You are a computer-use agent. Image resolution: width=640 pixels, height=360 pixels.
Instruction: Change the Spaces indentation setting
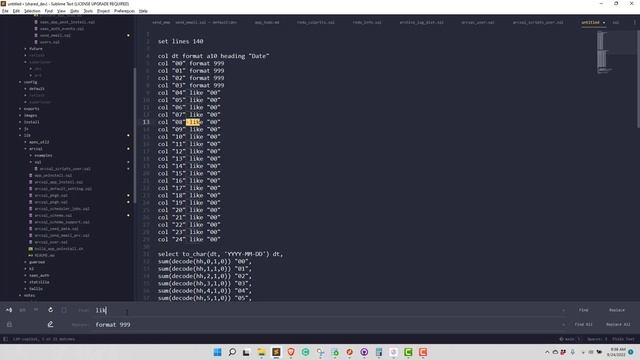(597, 339)
